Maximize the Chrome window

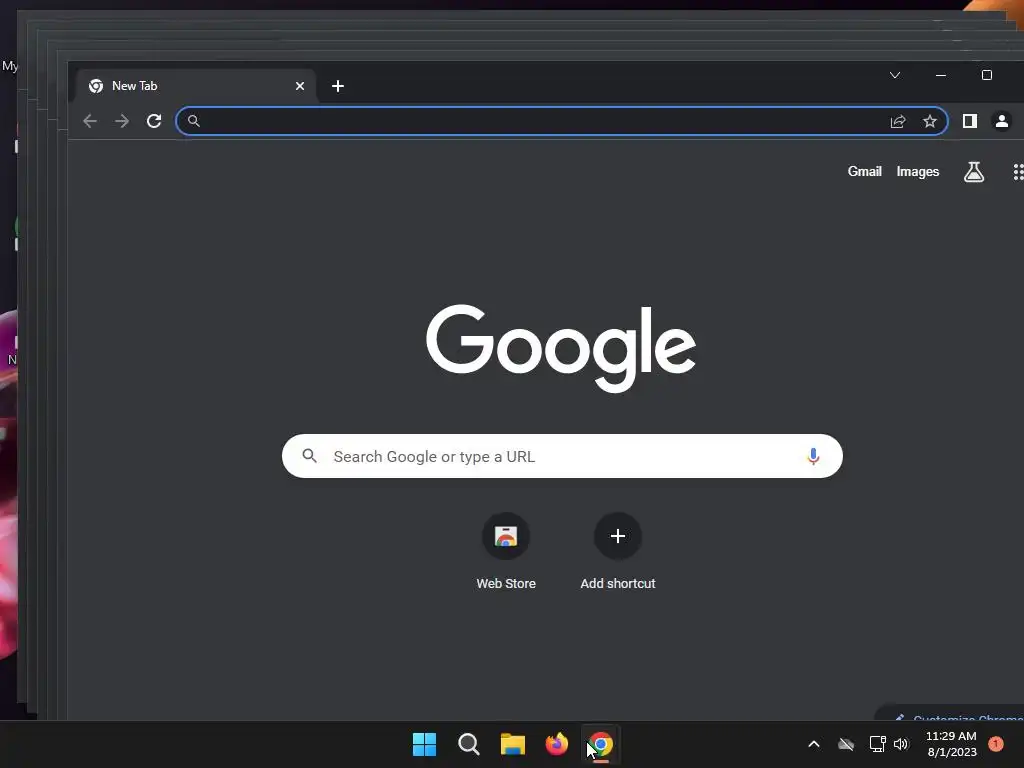[987, 75]
